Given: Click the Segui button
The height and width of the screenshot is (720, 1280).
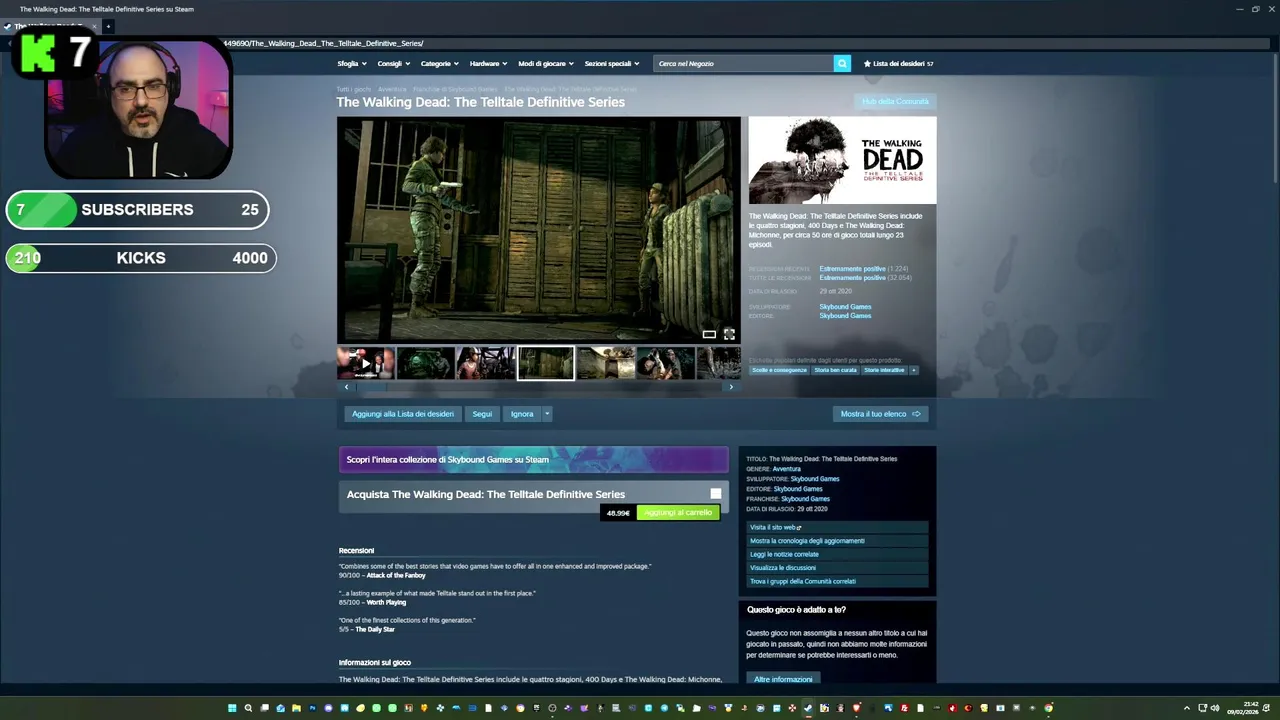Looking at the screenshot, I should tap(482, 414).
